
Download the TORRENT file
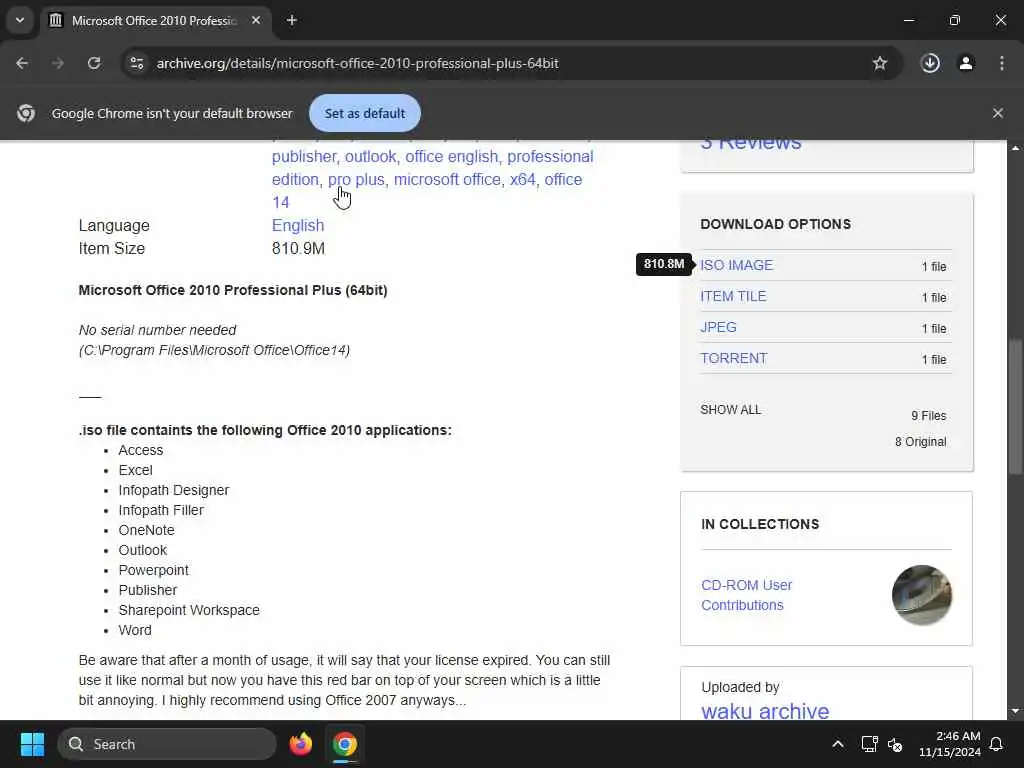coord(734,359)
